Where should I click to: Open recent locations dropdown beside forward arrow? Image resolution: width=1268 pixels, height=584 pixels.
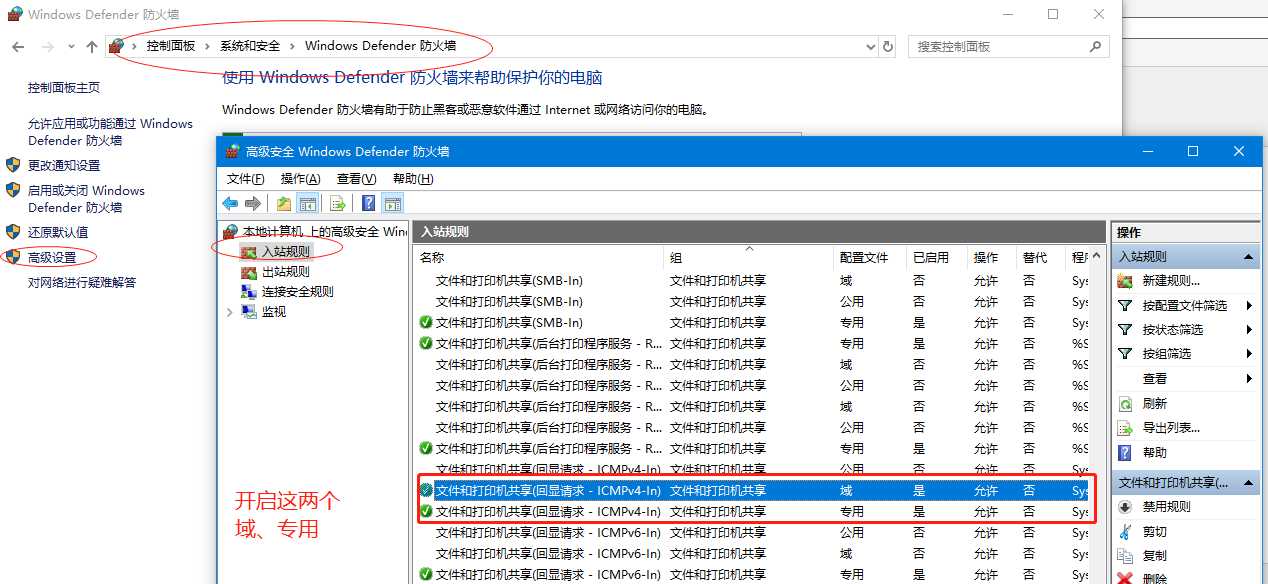71,47
